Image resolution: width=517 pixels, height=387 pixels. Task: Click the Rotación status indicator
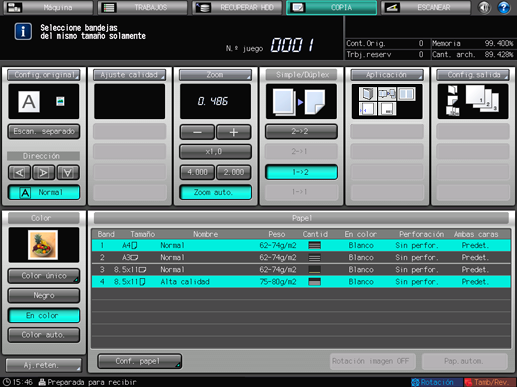pyautogui.click(x=436, y=382)
